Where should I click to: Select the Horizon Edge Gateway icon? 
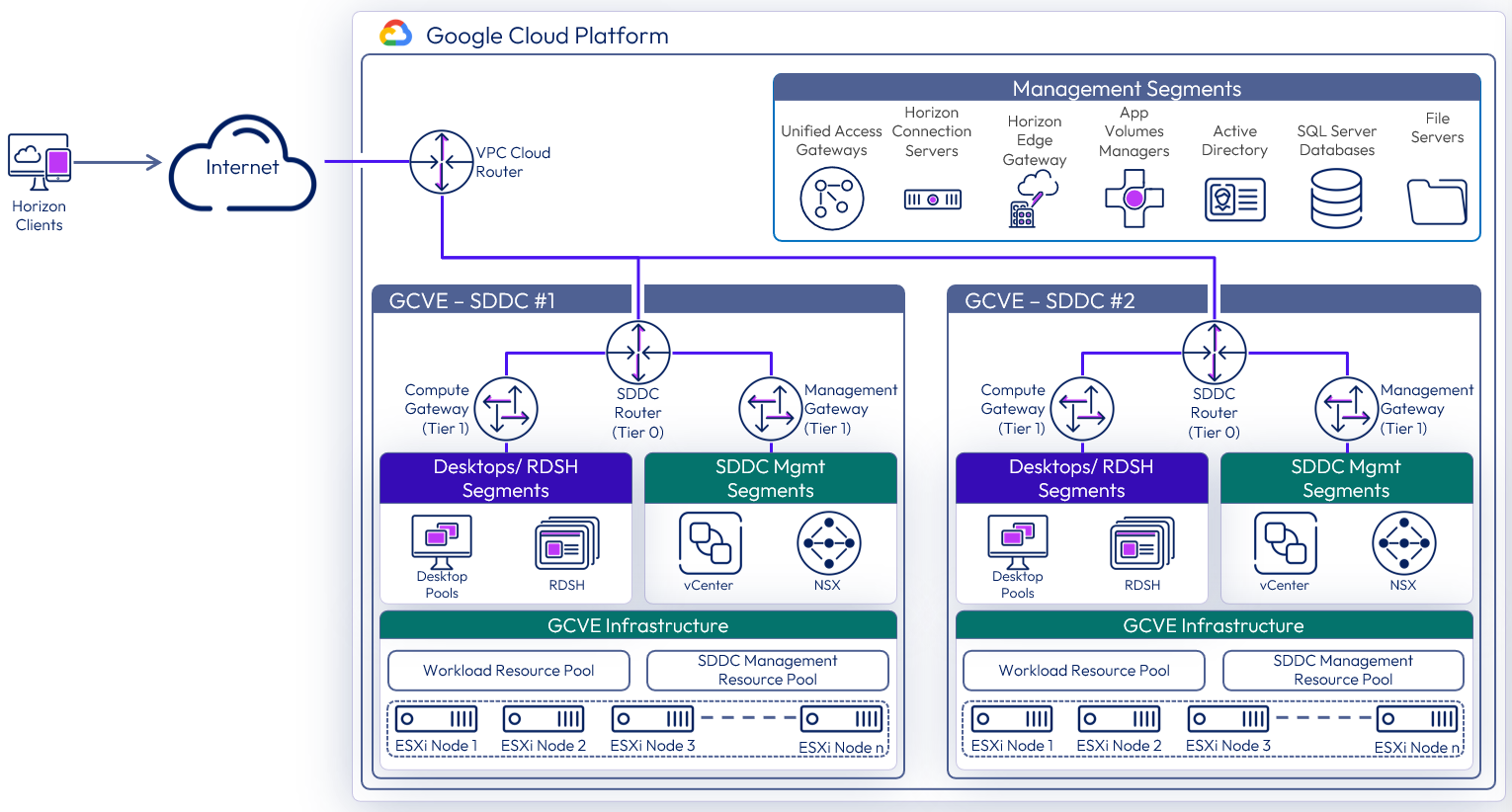click(1034, 199)
